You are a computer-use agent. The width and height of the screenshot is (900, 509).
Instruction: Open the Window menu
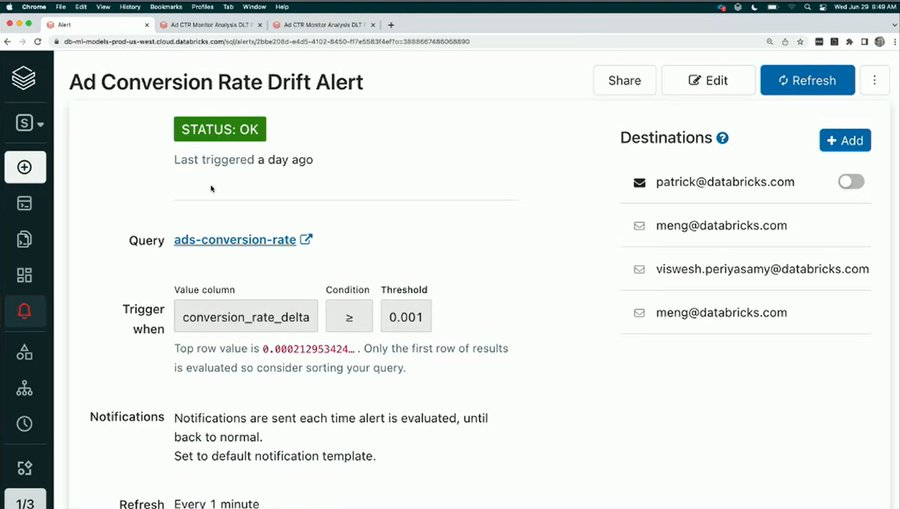[x=254, y=7]
